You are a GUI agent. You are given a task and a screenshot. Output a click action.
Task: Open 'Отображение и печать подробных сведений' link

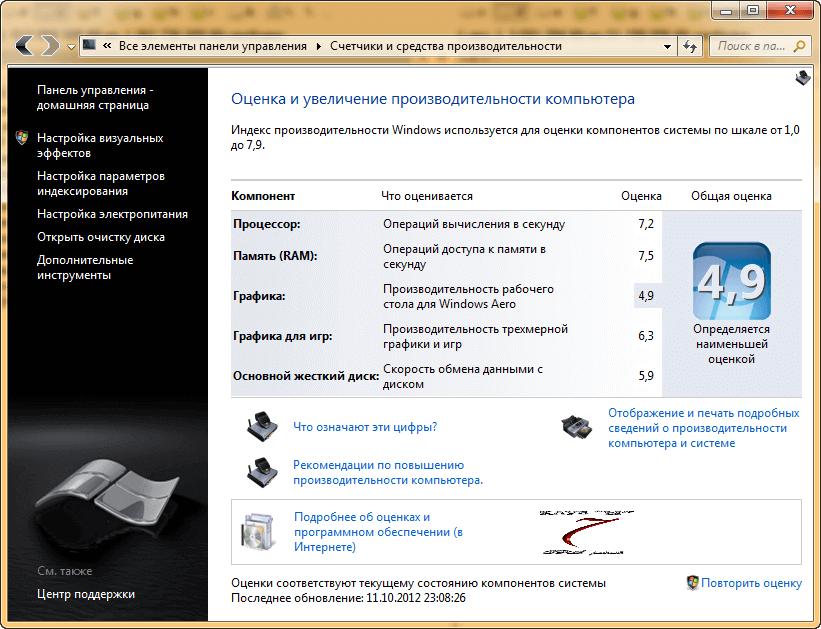704,428
